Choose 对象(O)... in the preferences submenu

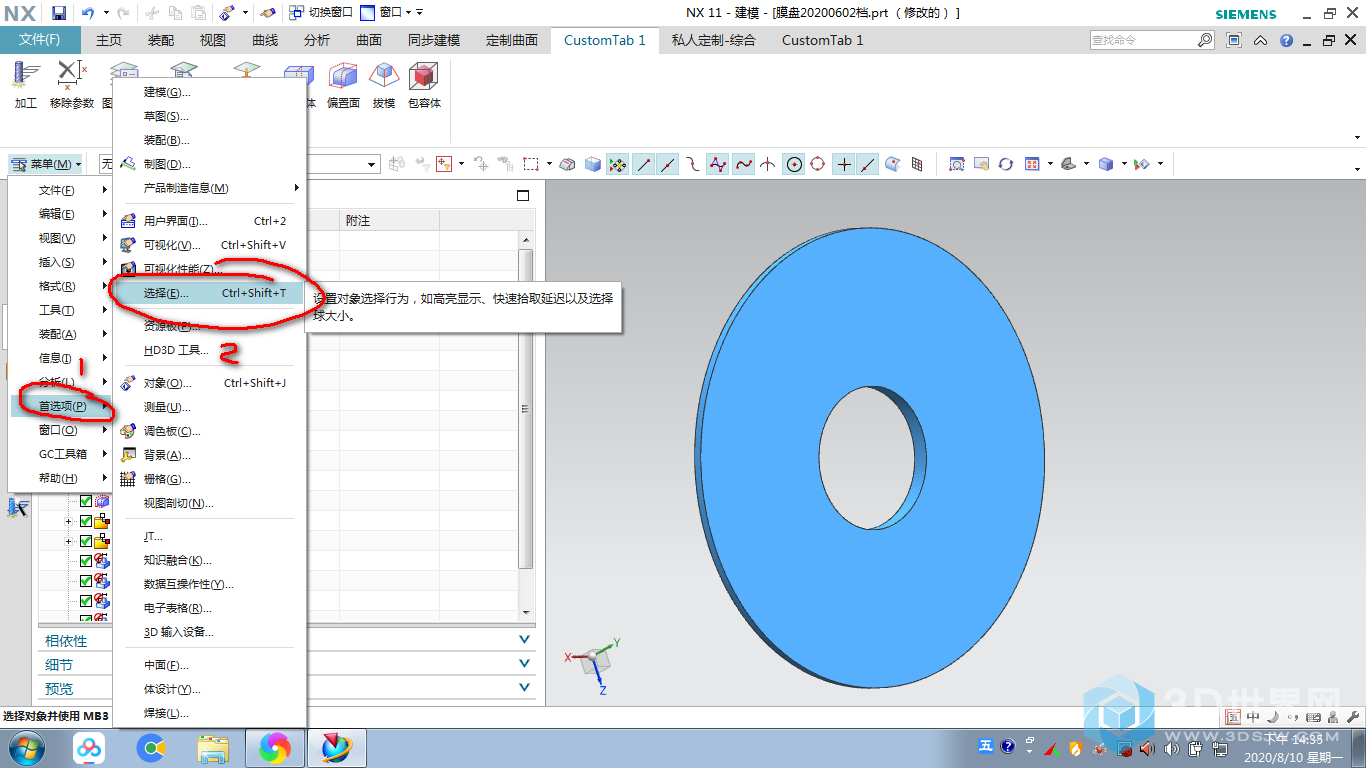209,383
